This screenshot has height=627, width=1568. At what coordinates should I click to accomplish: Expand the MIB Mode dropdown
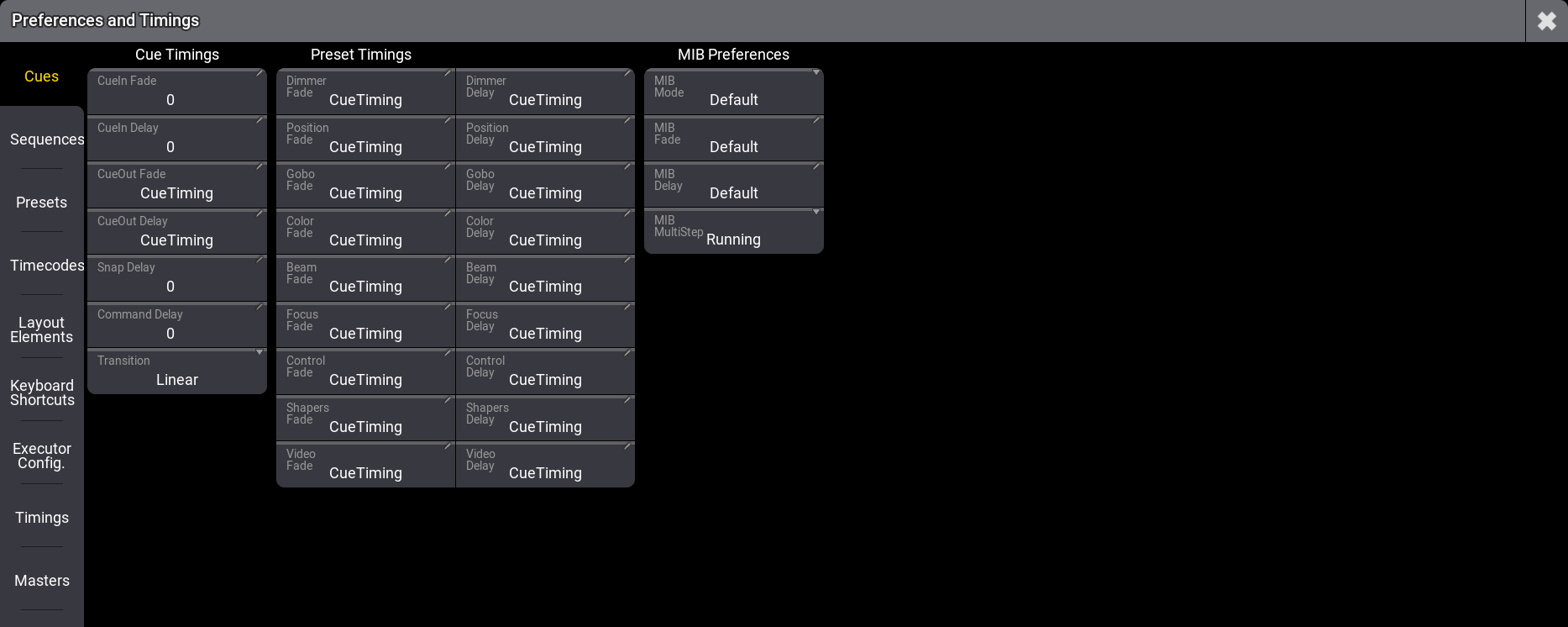click(x=733, y=92)
